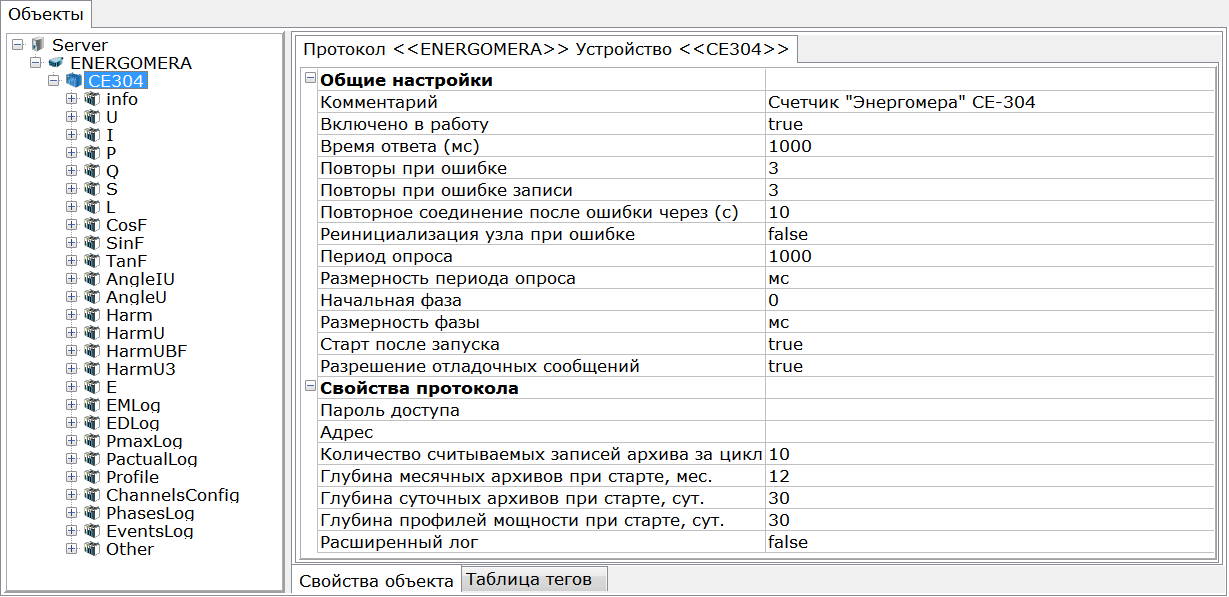Click the Старт после запуска true value
This screenshot has height=597, width=1229.
[991, 344]
